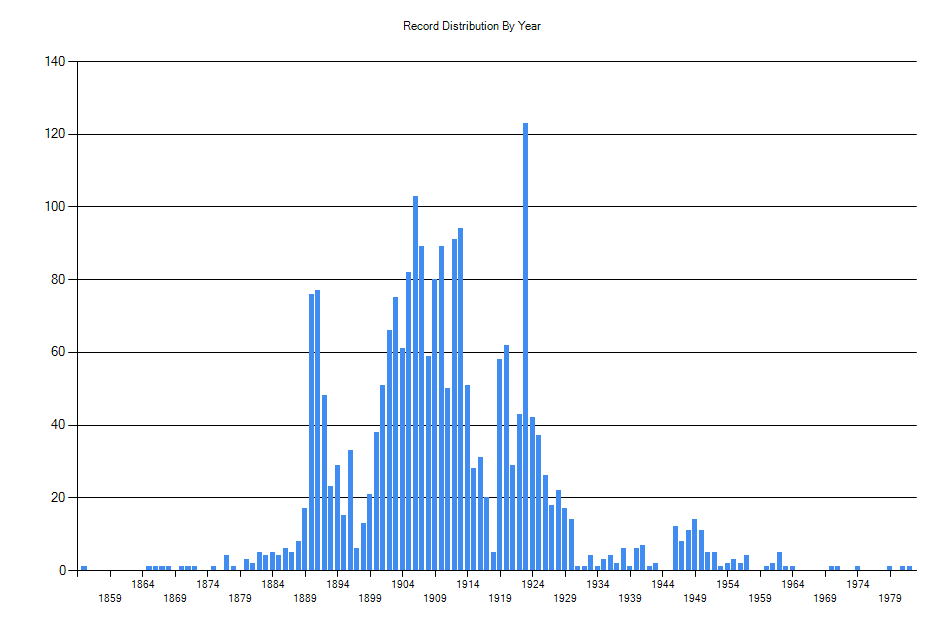Click the 1869 x-axis year label
The height and width of the screenshot is (630, 945).
pos(175,598)
